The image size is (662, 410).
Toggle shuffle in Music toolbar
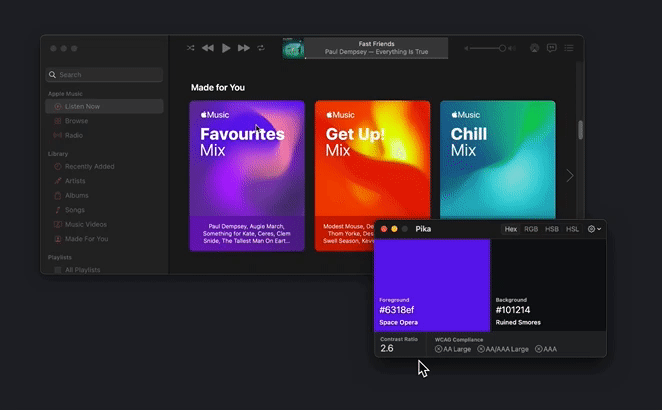pyautogui.click(x=191, y=48)
